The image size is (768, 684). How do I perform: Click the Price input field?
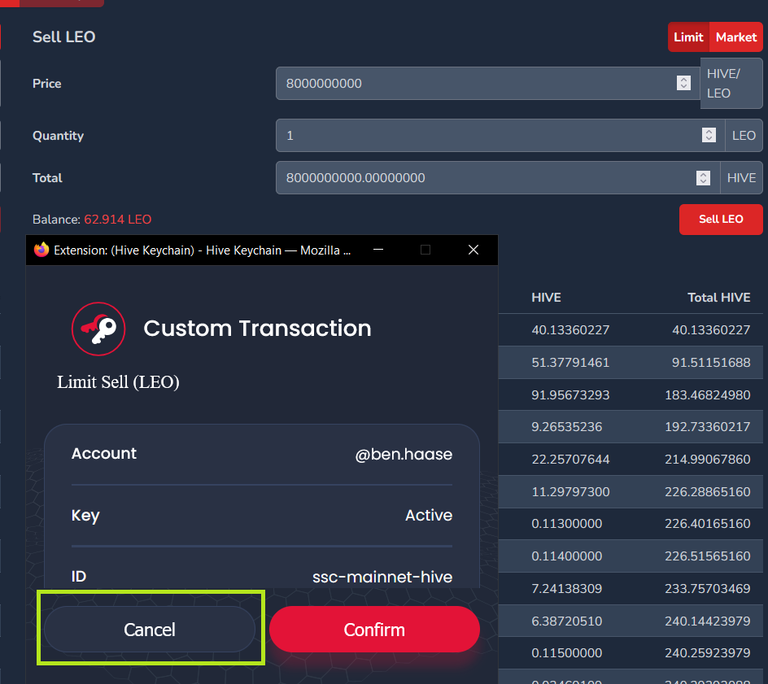(487, 83)
